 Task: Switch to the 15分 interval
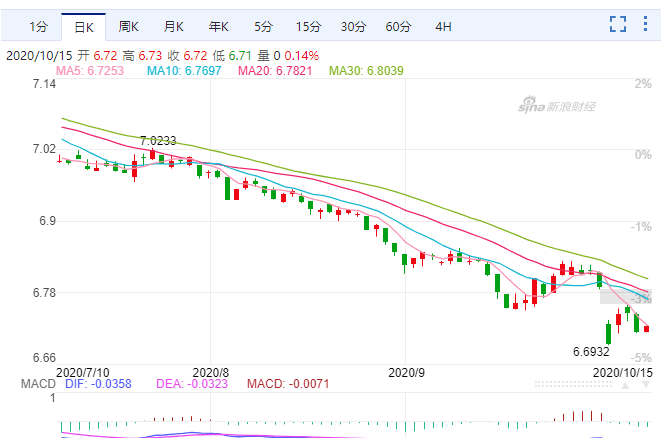[x=307, y=25]
